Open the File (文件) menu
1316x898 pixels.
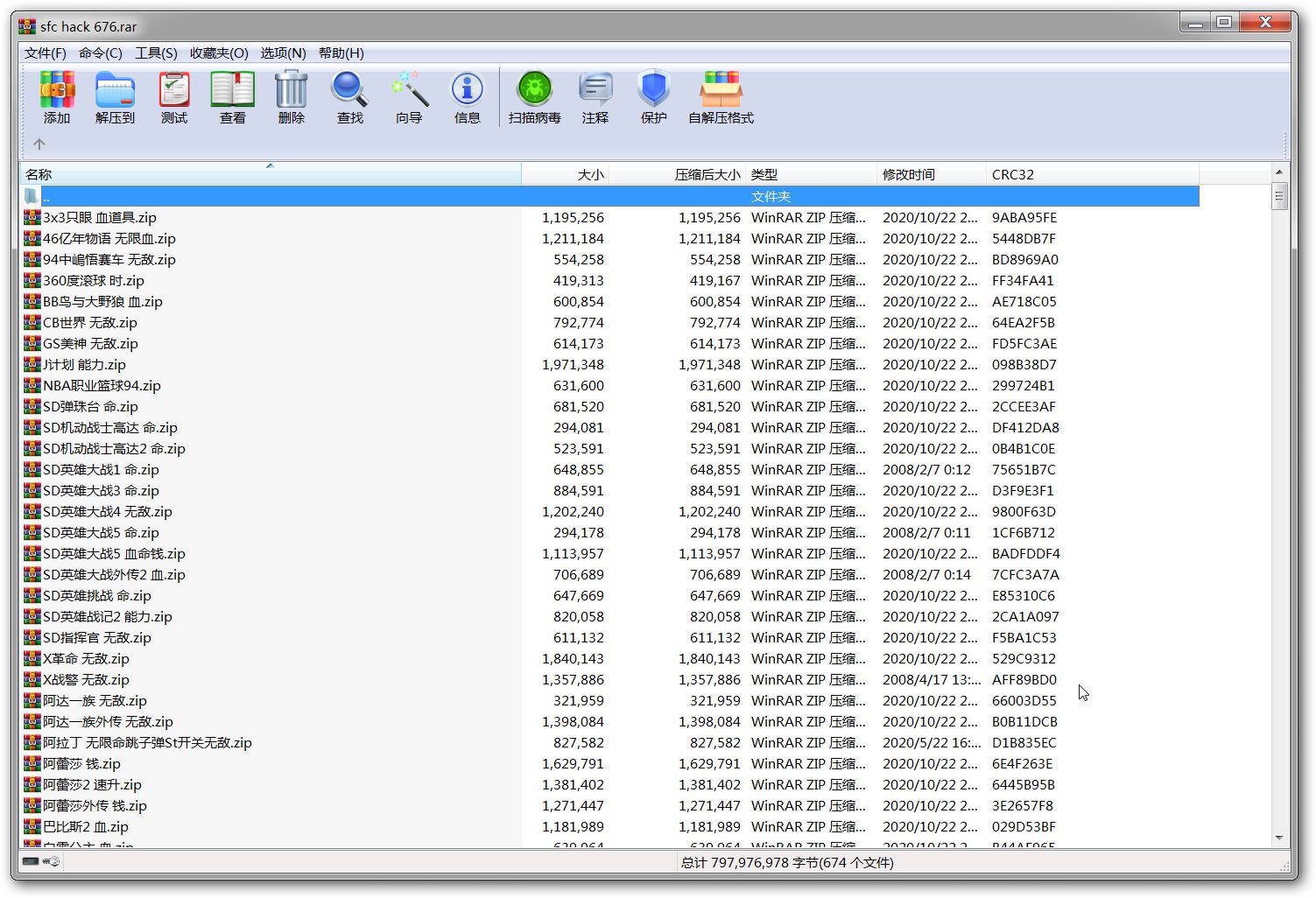click(46, 53)
